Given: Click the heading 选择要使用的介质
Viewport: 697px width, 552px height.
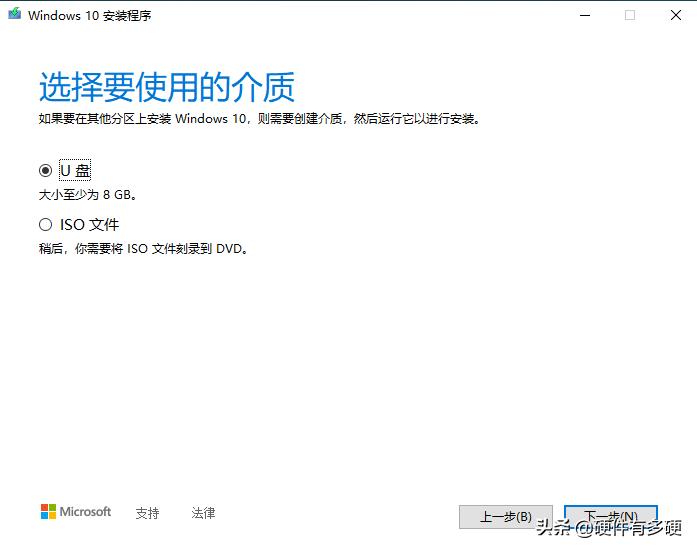Looking at the screenshot, I should (167, 87).
